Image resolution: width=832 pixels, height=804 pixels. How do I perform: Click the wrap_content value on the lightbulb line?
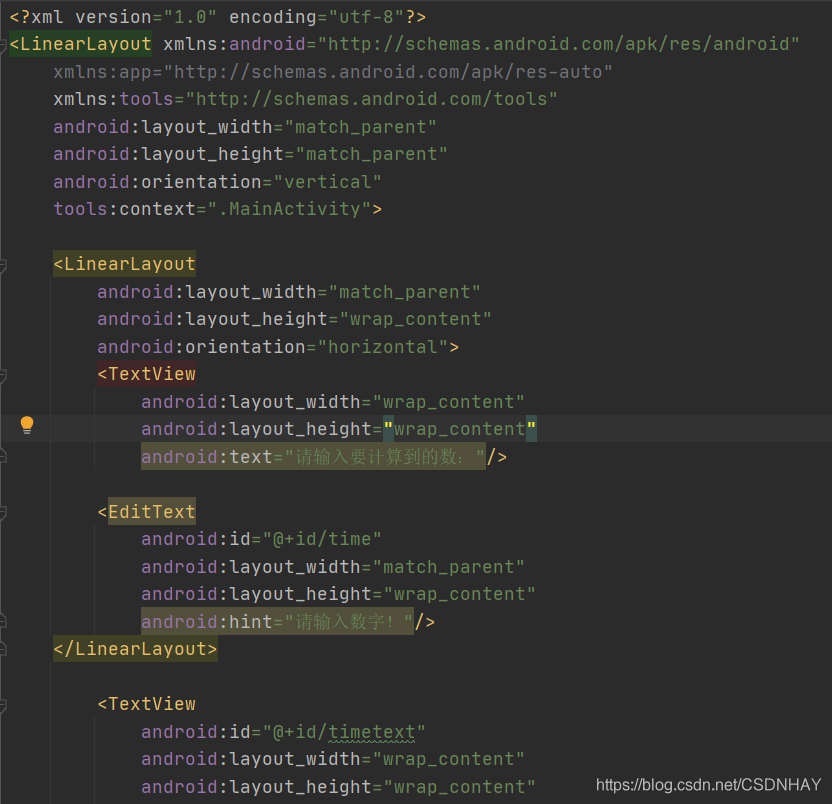460,429
